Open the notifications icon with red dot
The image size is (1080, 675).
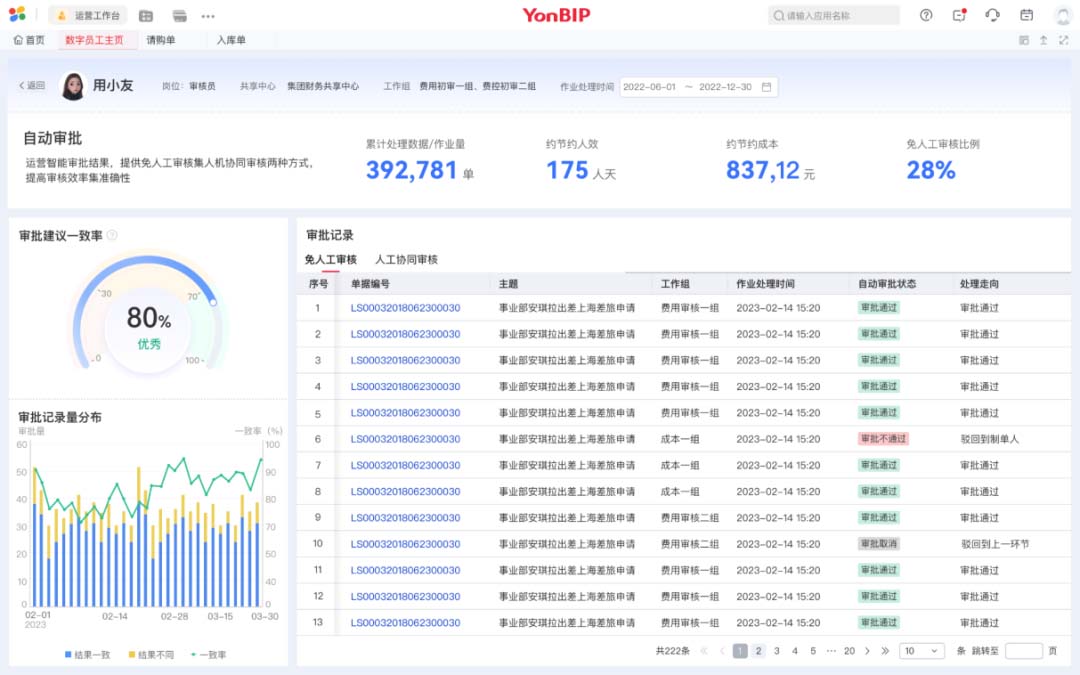tap(959, 15)
